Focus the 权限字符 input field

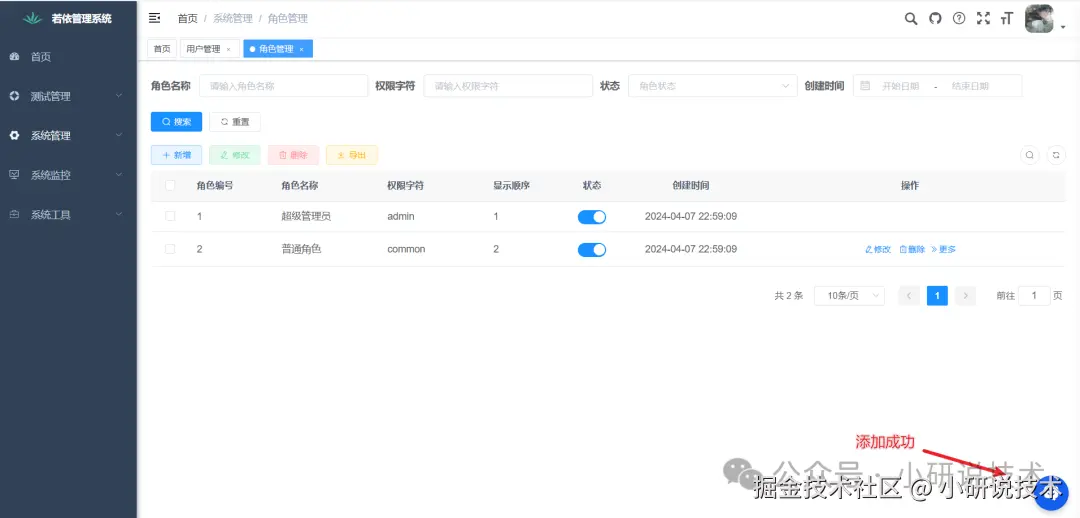coord(508,86)
